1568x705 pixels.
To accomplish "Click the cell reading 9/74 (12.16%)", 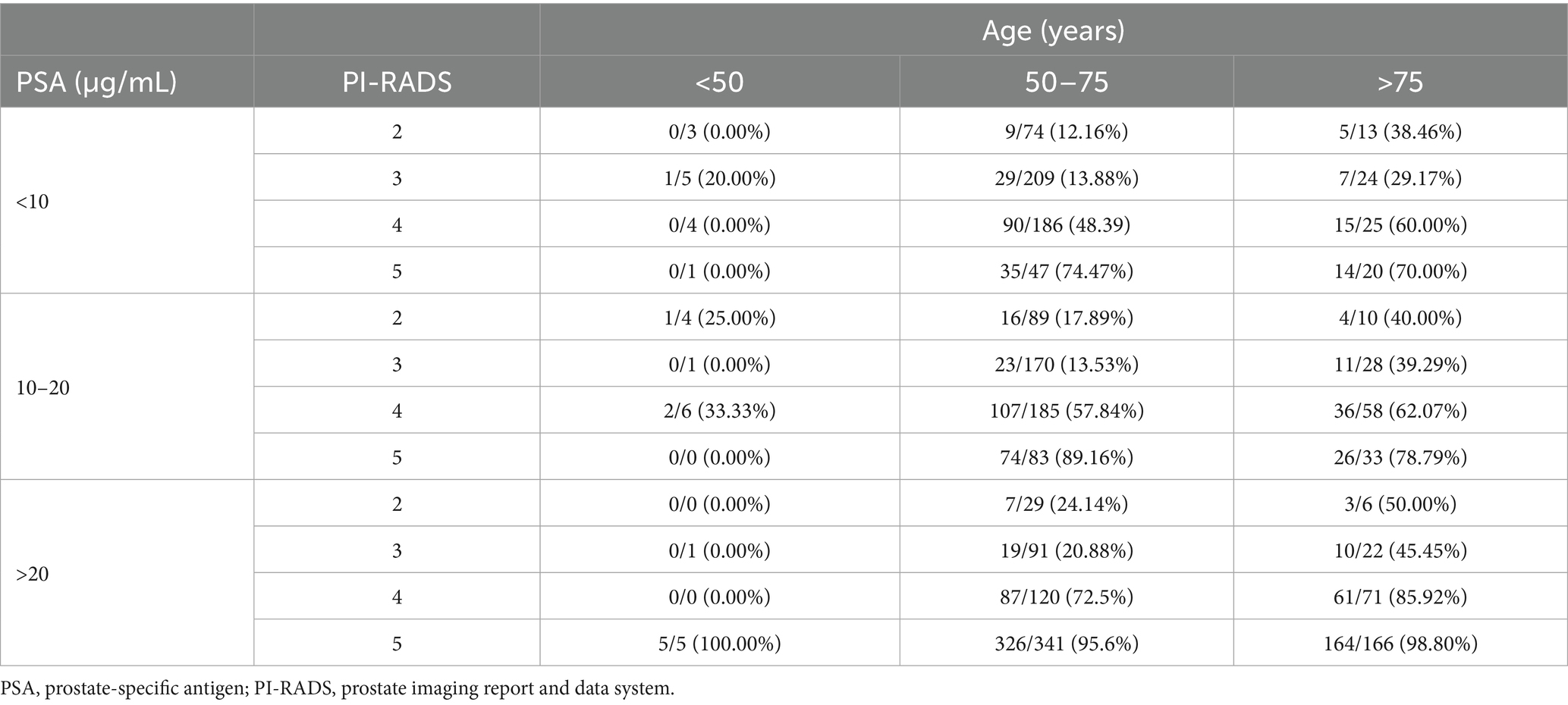I will coord(1066,132).
